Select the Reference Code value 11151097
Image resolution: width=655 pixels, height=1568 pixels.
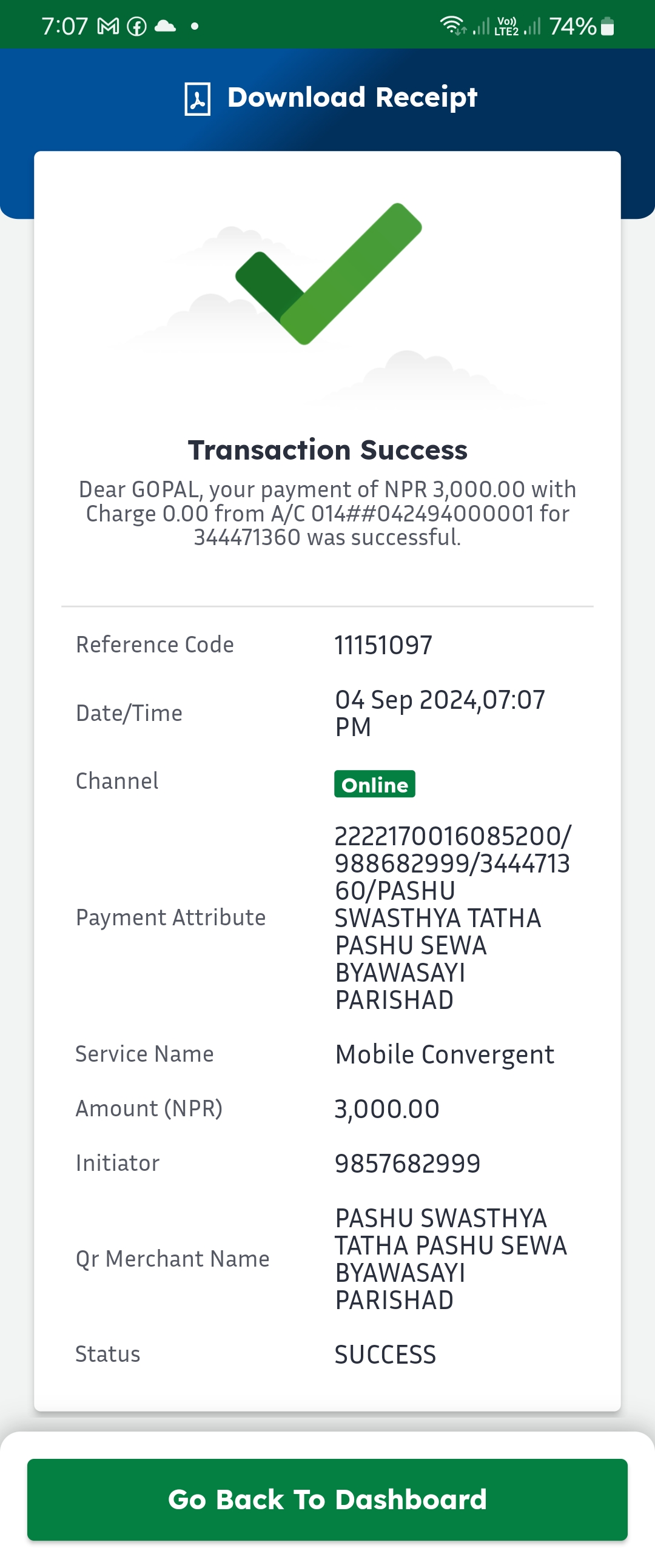pos(383,645)
